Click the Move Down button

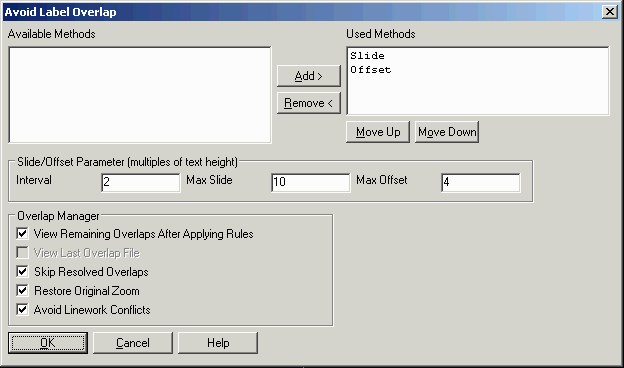click(447, 132)
